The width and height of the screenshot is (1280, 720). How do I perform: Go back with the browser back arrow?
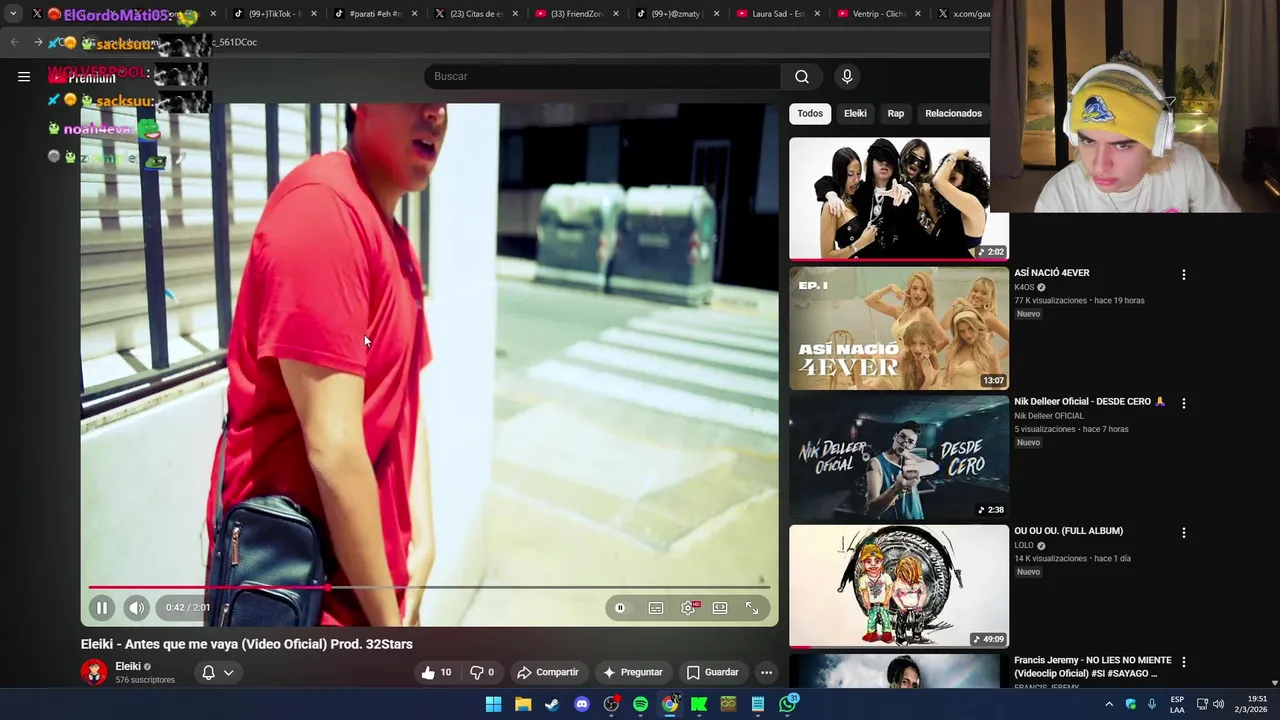point(14,42)
